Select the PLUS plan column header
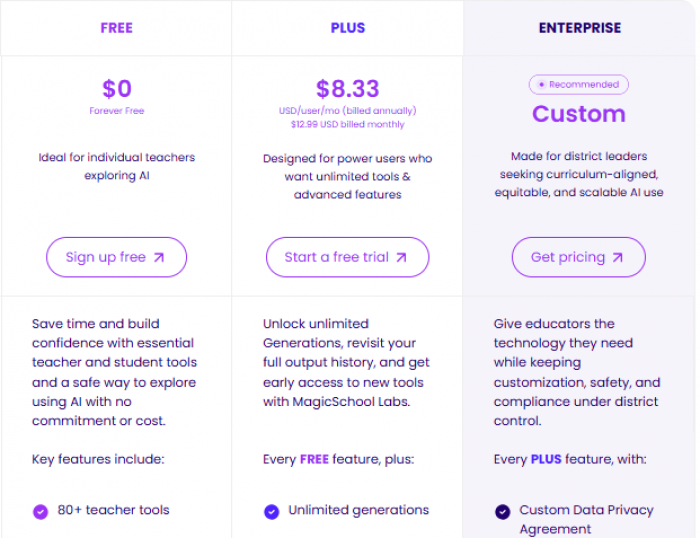Image resolution: width=700 pixels, height=538 pixels. (x=348, y=28)
